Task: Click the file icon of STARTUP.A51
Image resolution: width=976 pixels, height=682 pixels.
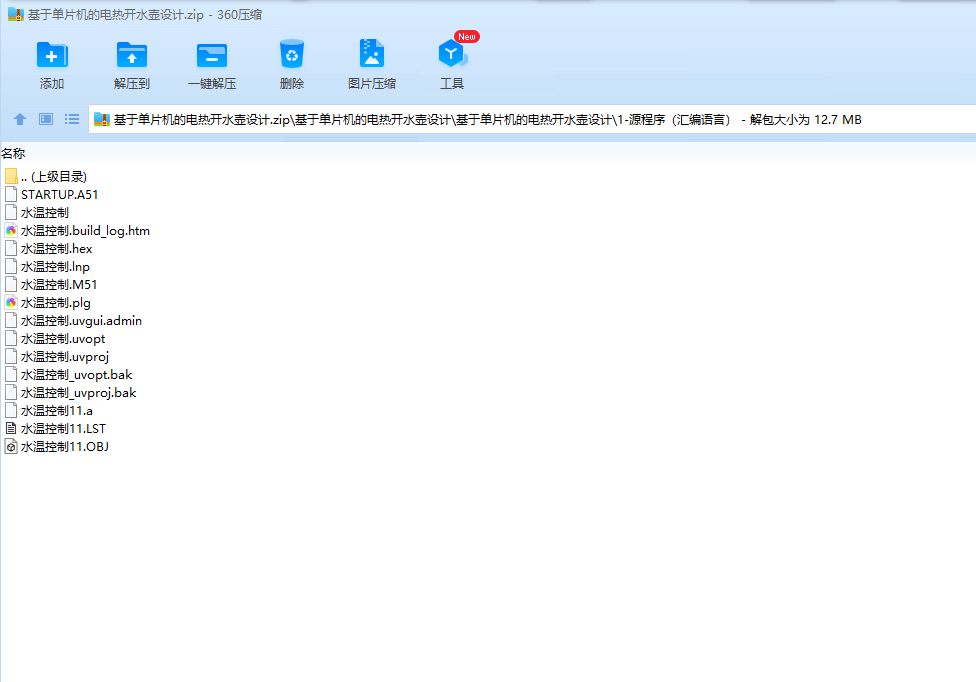Action: pos(11,194)
